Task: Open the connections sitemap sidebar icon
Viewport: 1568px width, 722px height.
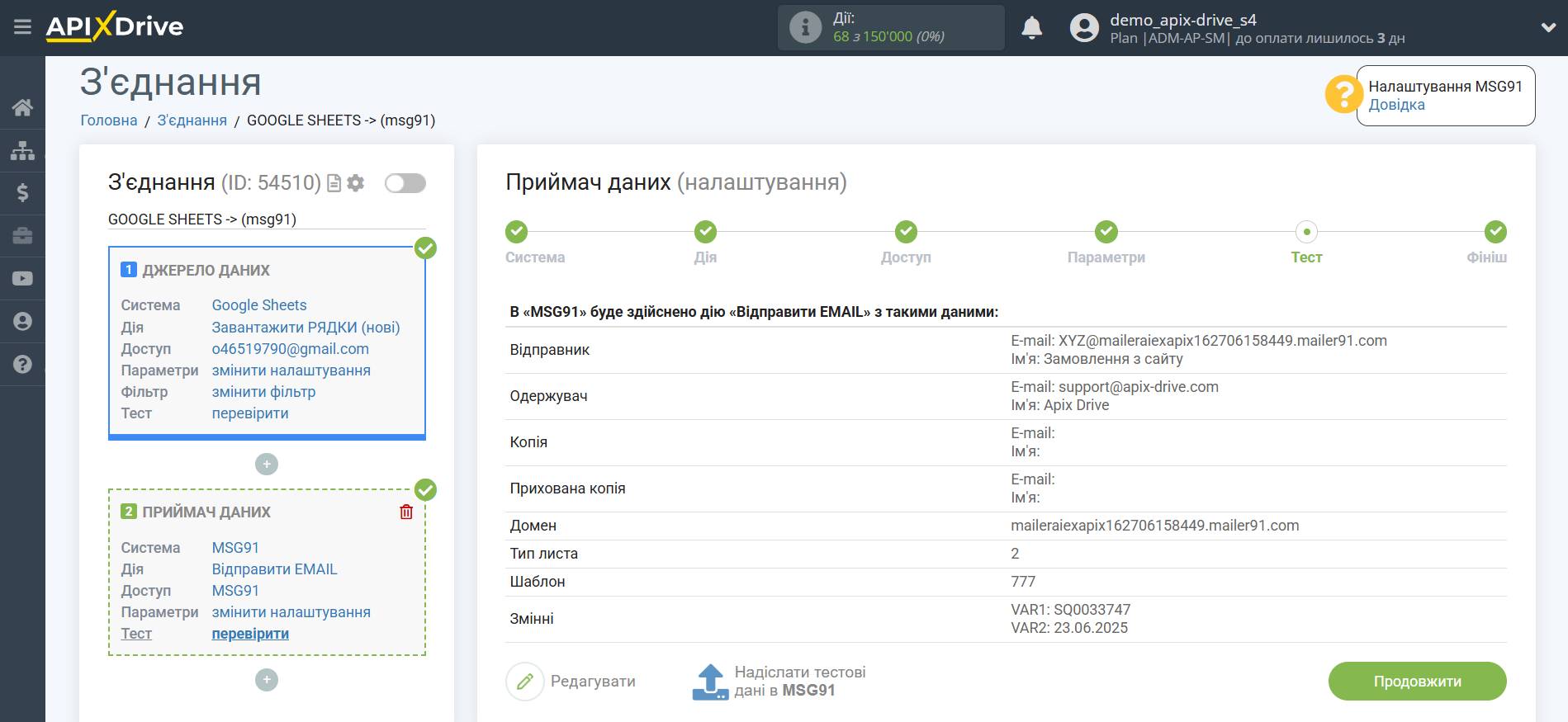Action: click(x=22, y=150)
